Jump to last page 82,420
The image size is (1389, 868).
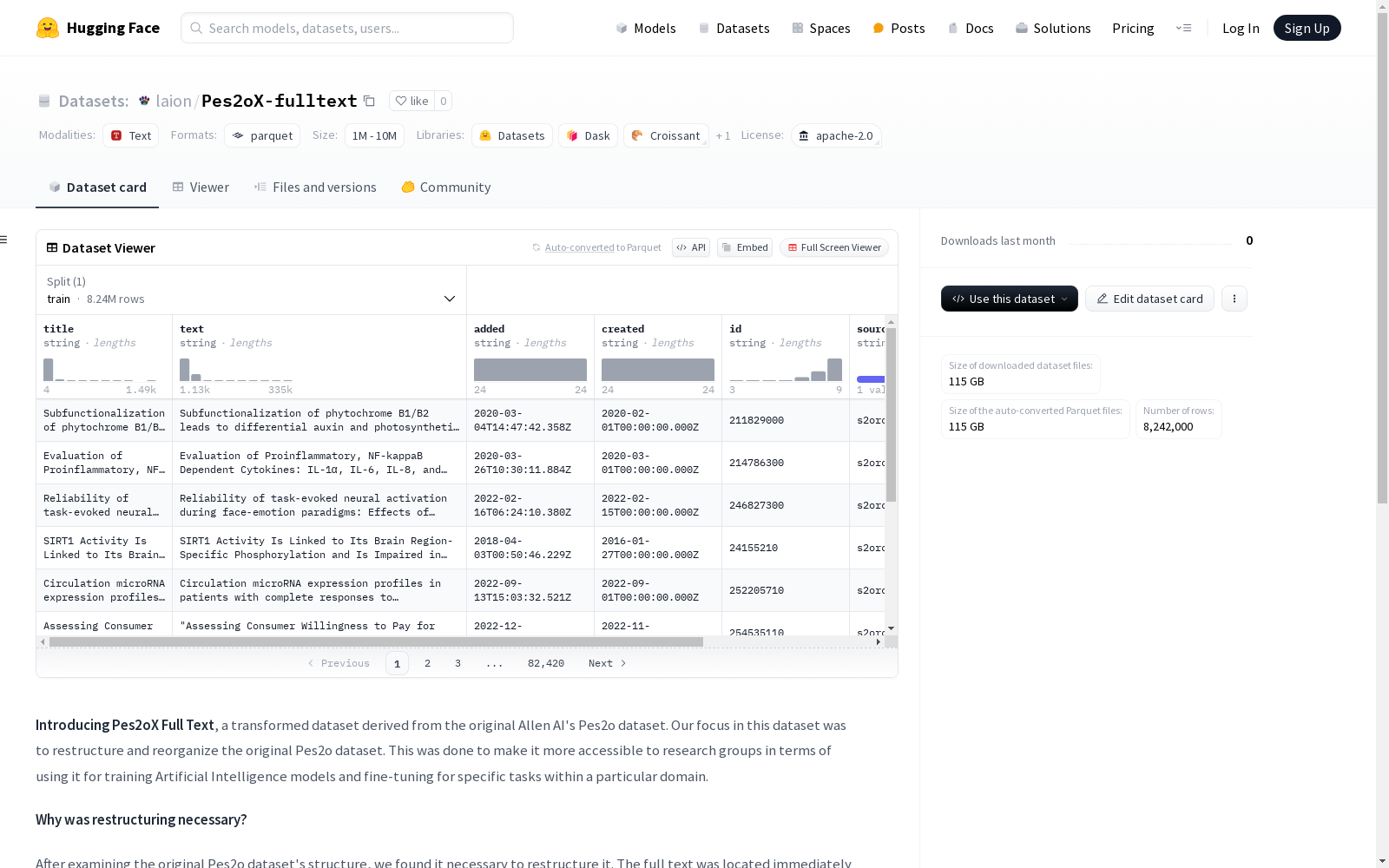pyautogui.click(x=546, y=663)
